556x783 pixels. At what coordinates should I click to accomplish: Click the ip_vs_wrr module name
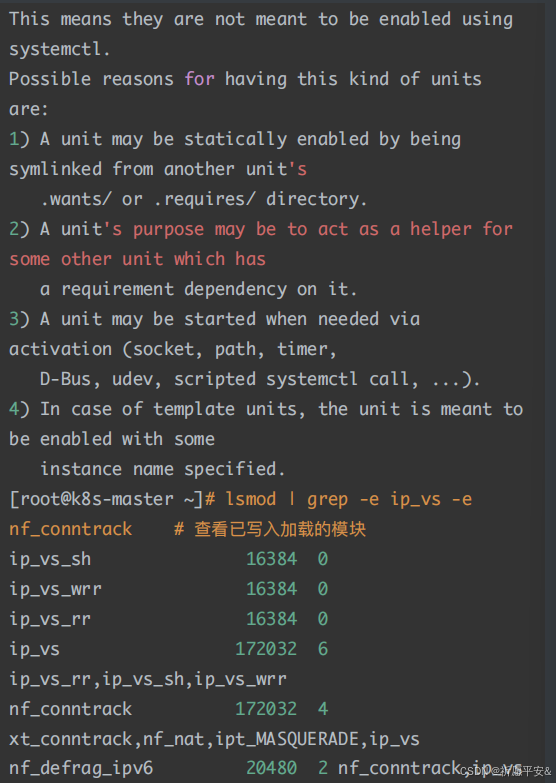[55, 589]
